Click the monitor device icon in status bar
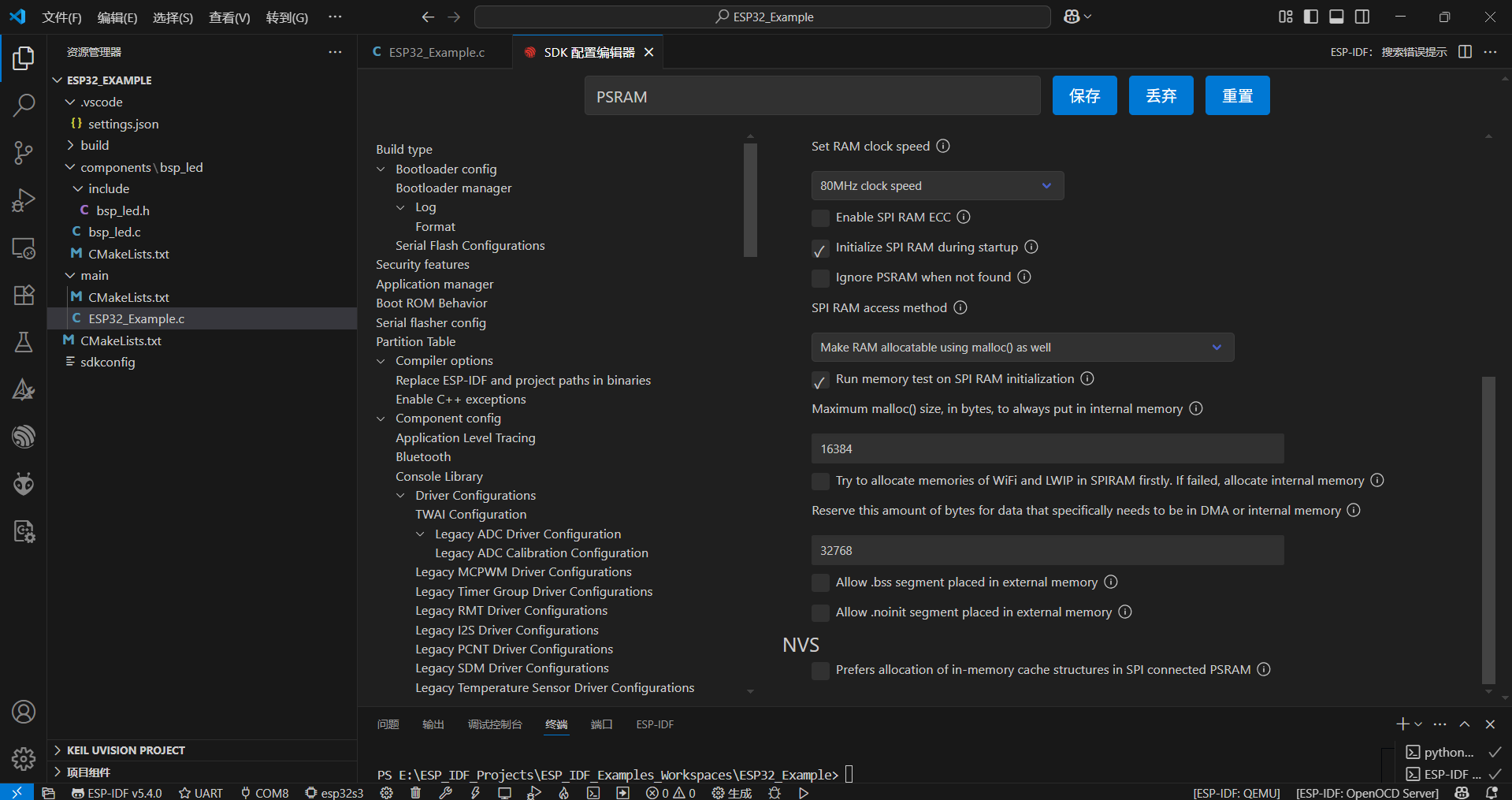1512x800 pixels. point(504,793)
